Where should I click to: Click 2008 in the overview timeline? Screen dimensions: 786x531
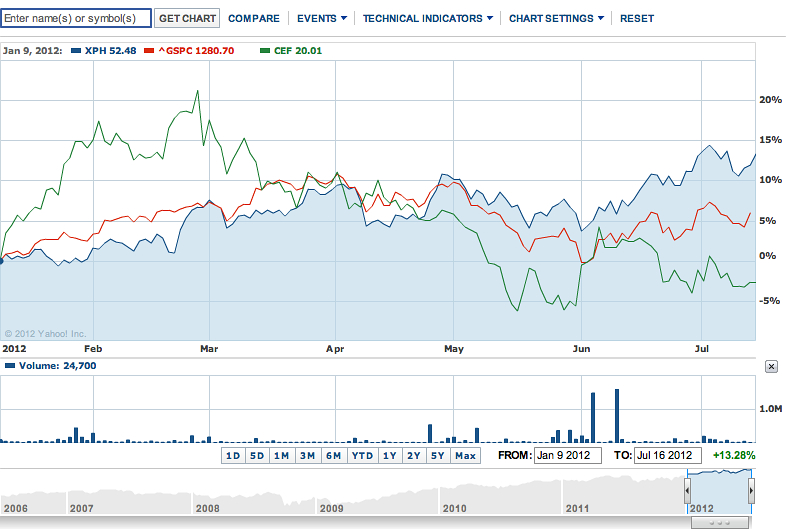coord(208,508)
